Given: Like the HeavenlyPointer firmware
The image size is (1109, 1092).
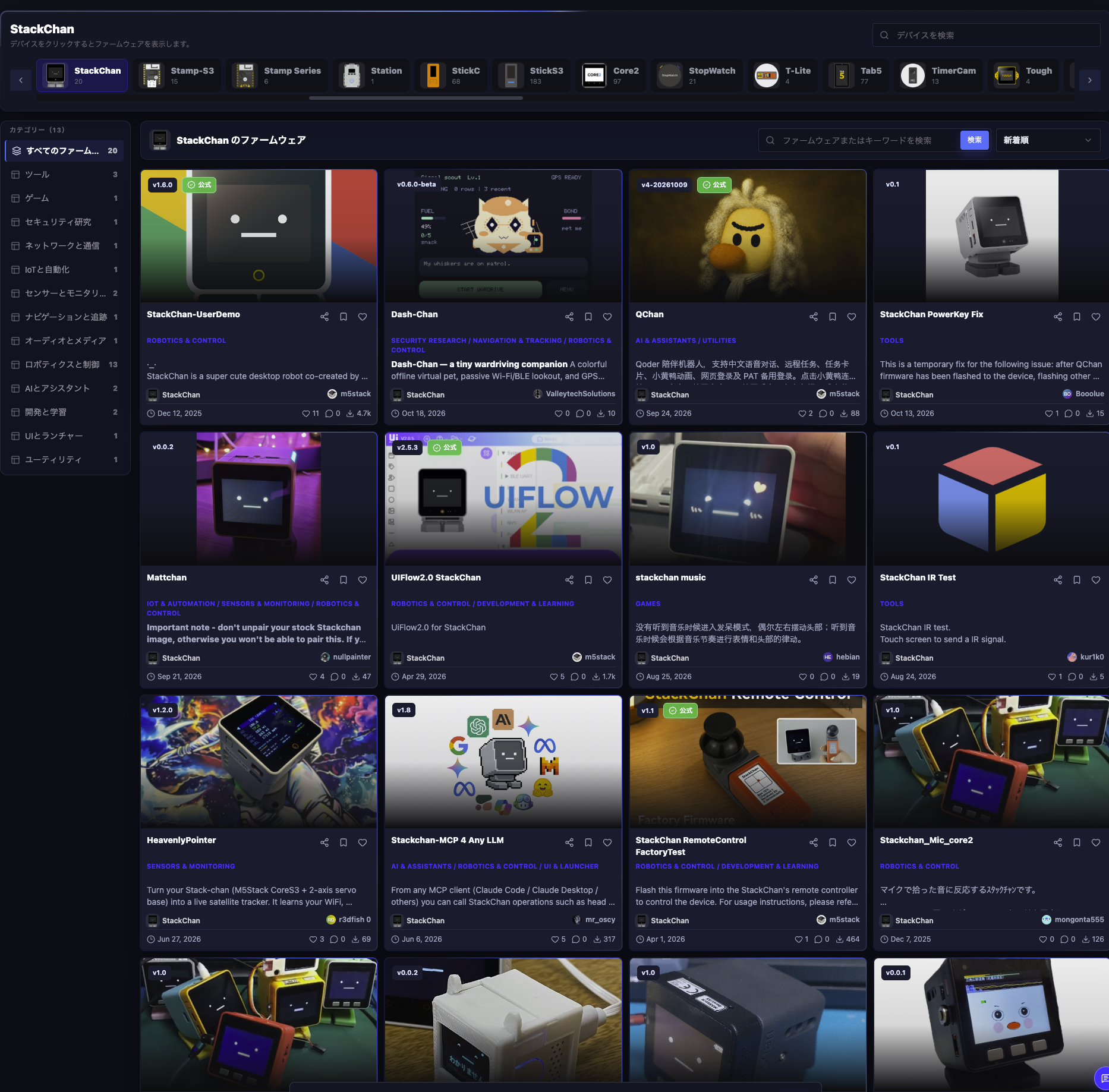Looking at the screenshot, I should point(363,842).
